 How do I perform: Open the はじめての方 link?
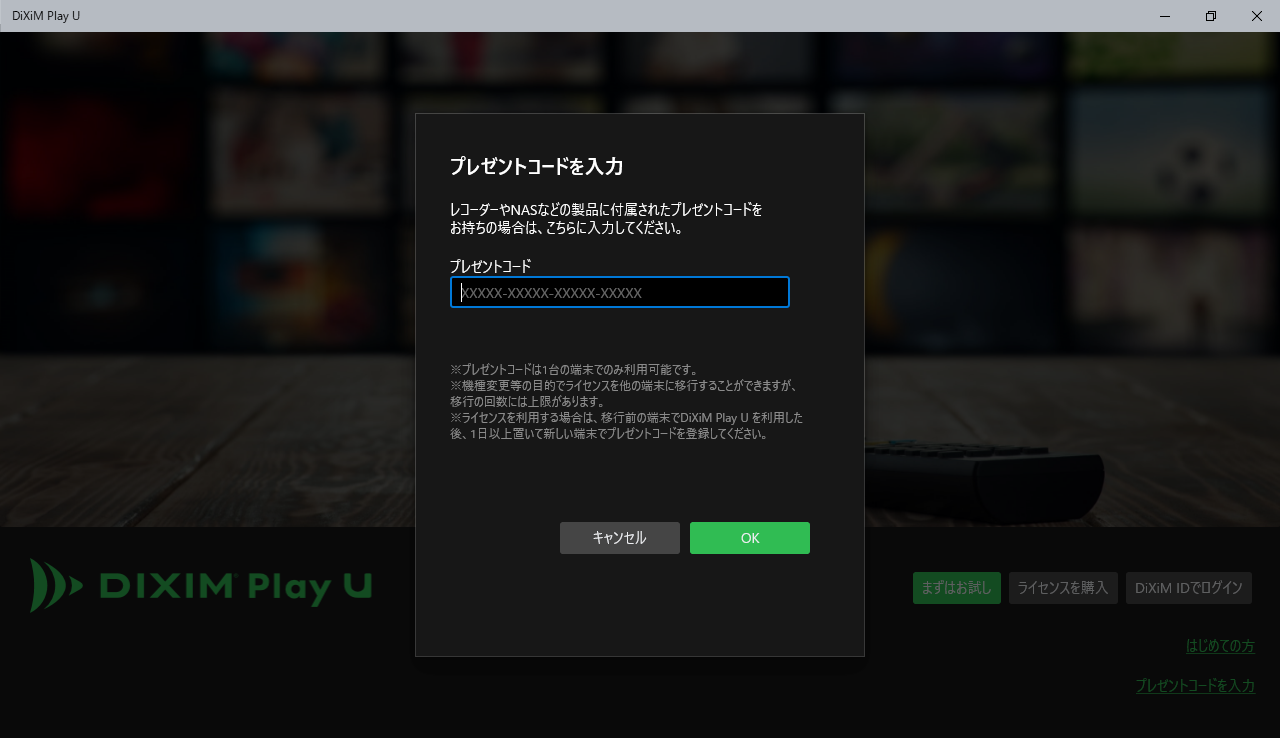(1220, 646)
